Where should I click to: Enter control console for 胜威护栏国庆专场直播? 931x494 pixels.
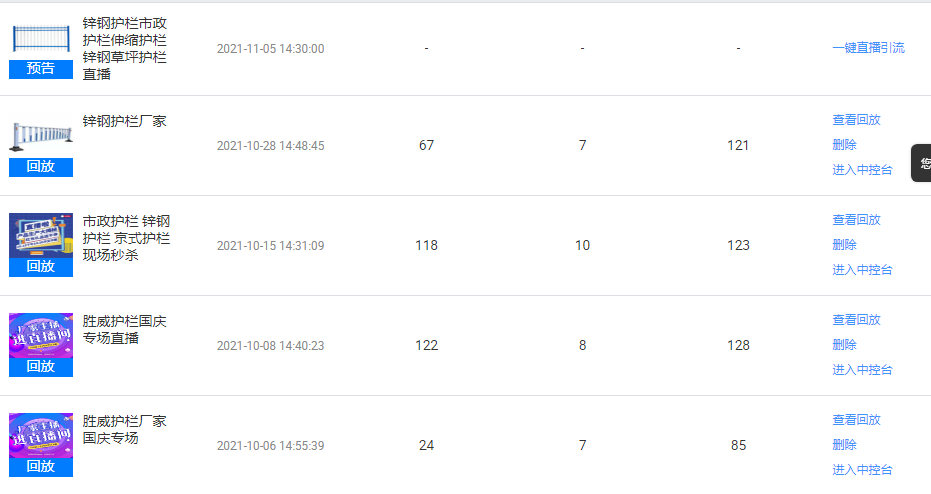point(862,370)
